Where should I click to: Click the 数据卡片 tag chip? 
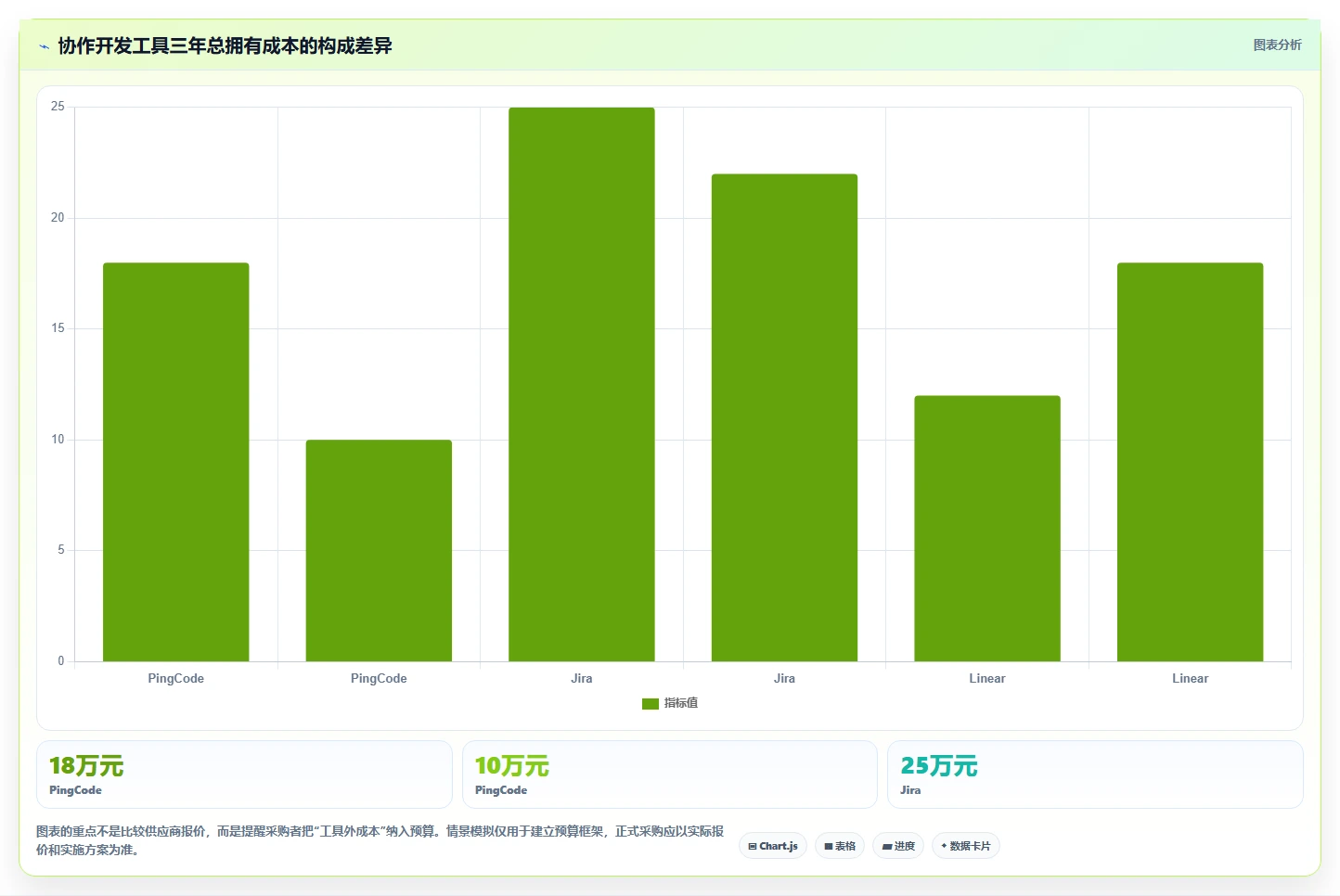point(966,846)
